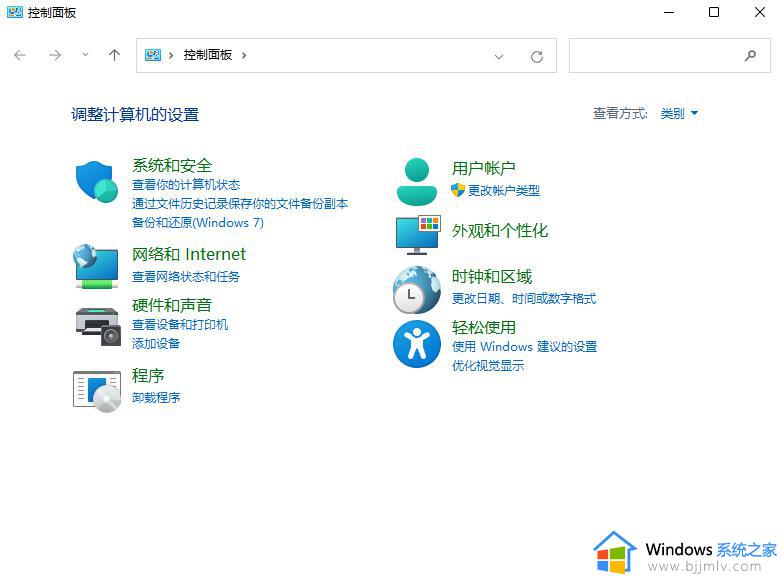Go up one level with up arrow
The width and height of the screenshot is (782, 580).
(114, 55)
